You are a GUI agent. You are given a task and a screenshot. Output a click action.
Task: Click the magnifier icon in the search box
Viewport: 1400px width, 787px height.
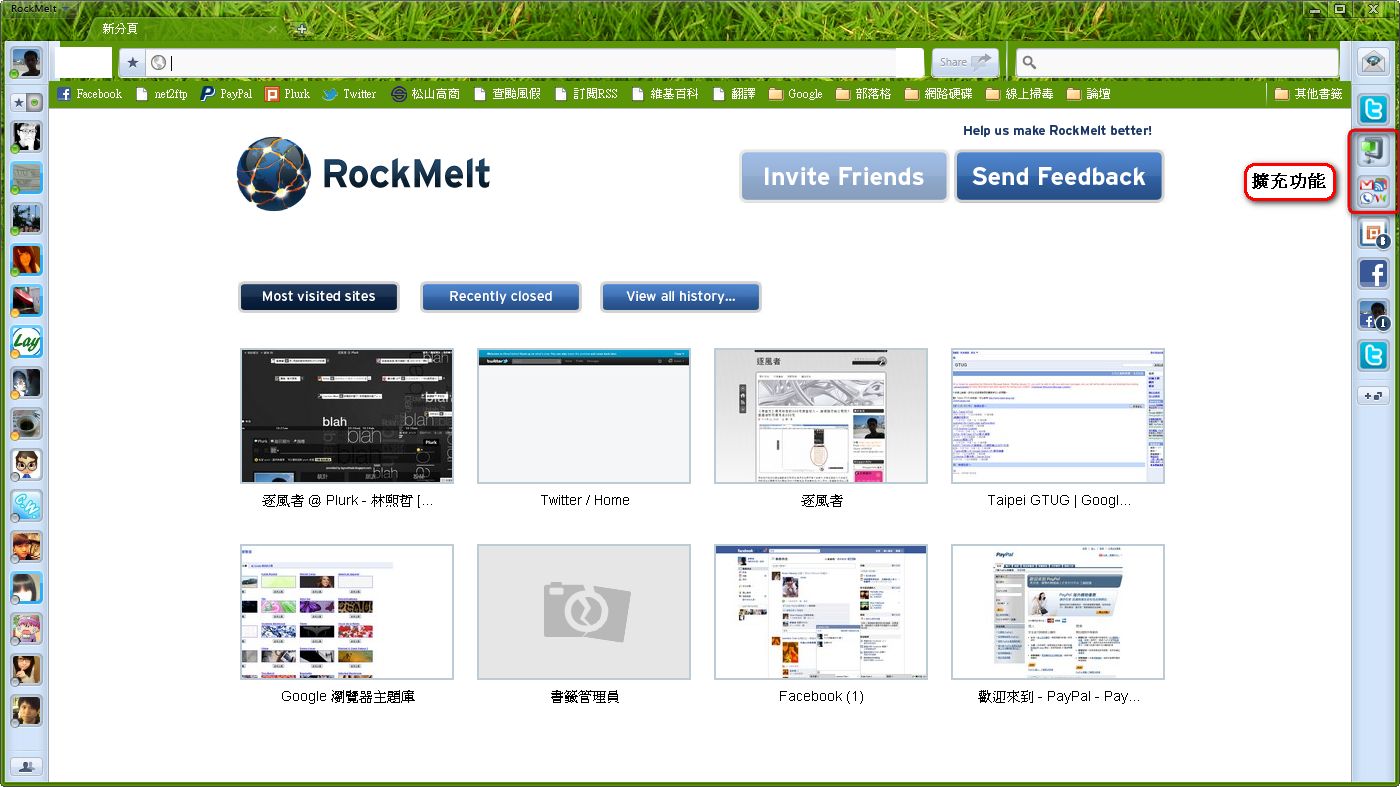click(1029, 62)
